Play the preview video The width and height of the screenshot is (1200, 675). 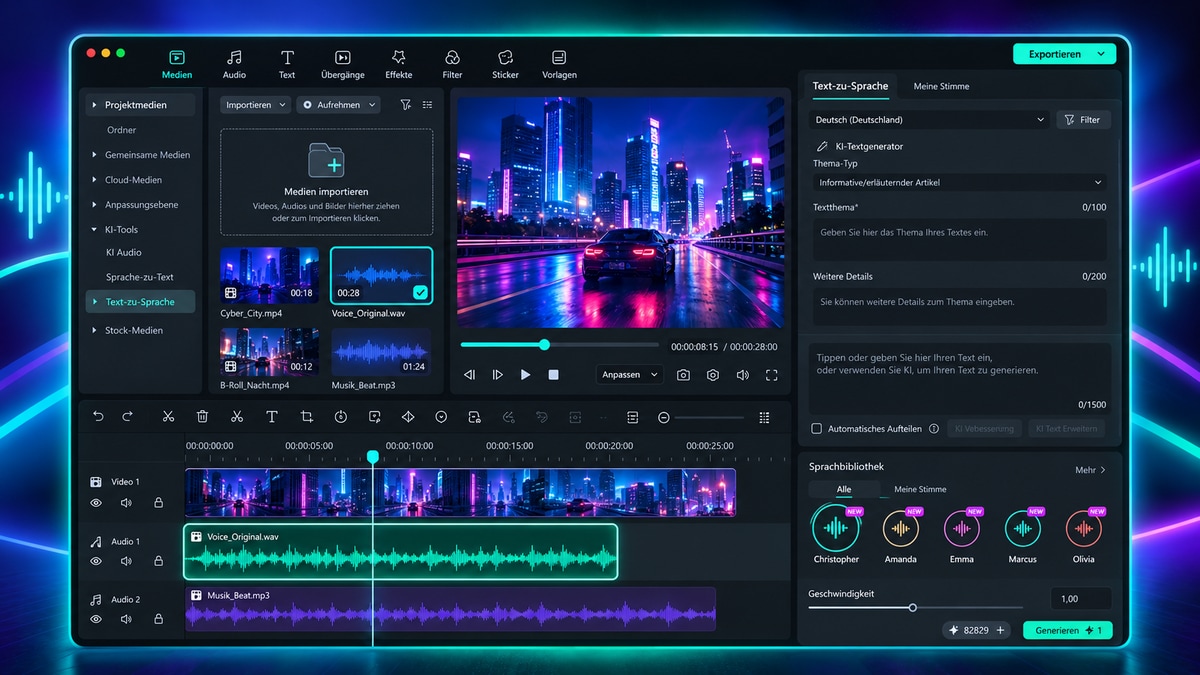click(x=525, y=375)
